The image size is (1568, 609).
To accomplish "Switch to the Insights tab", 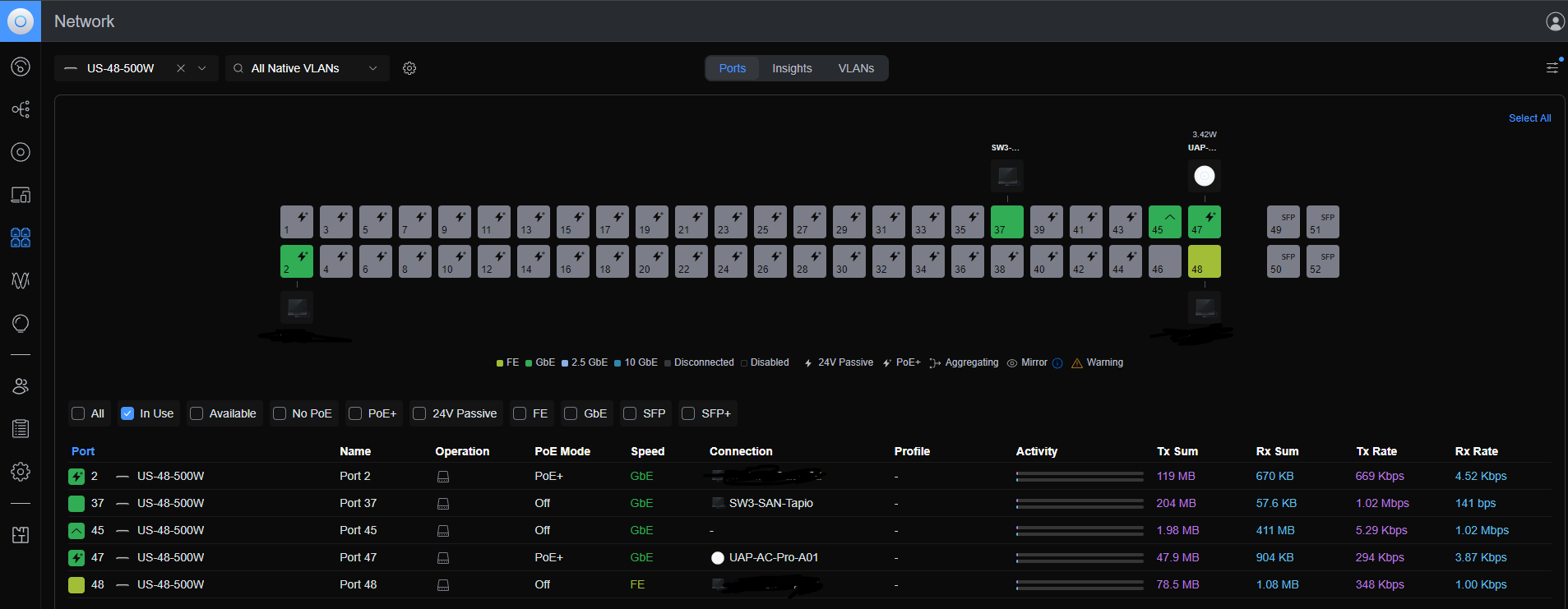I will (791, 68).
